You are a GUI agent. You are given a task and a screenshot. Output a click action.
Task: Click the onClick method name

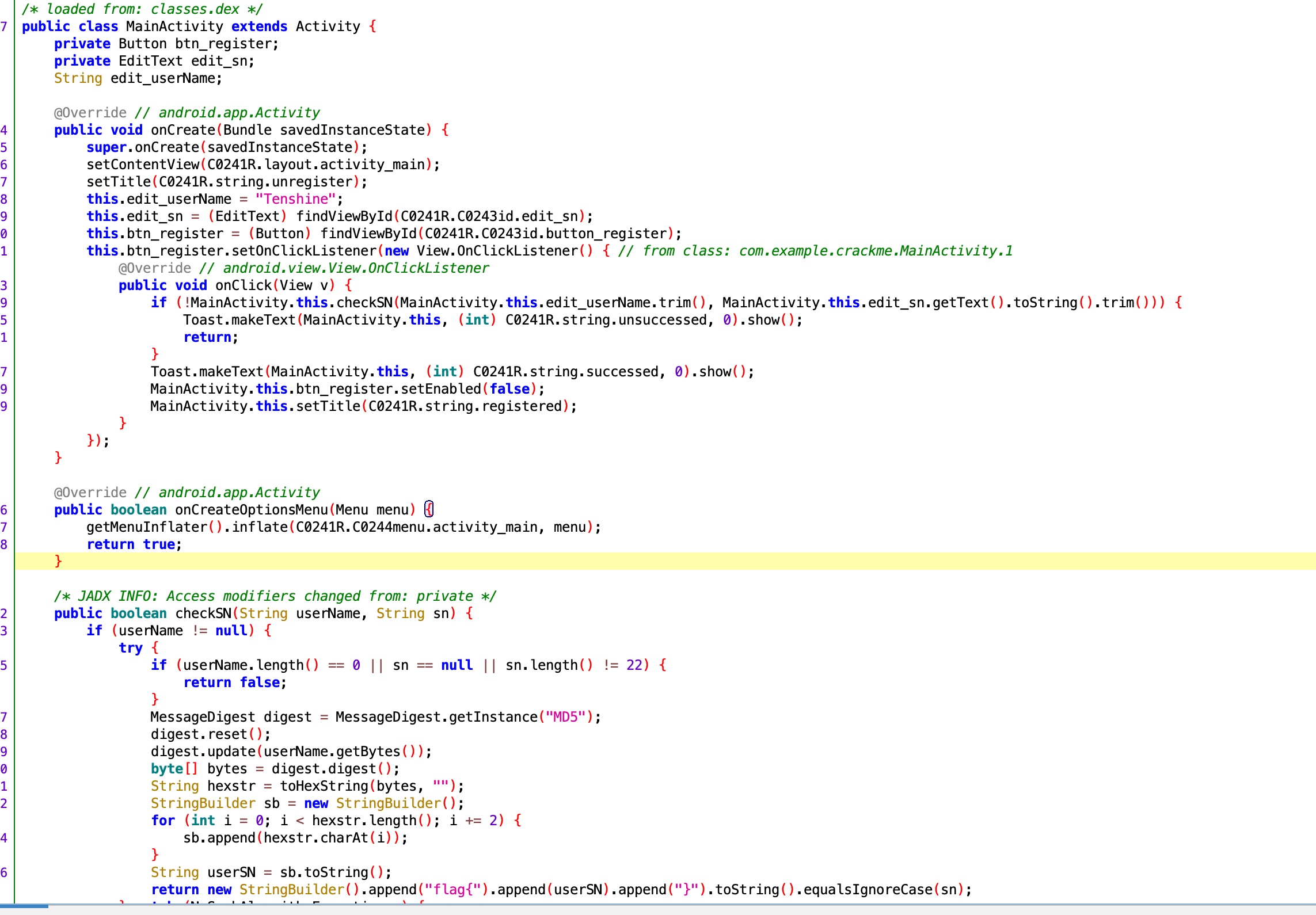click(x=243, y=285)
